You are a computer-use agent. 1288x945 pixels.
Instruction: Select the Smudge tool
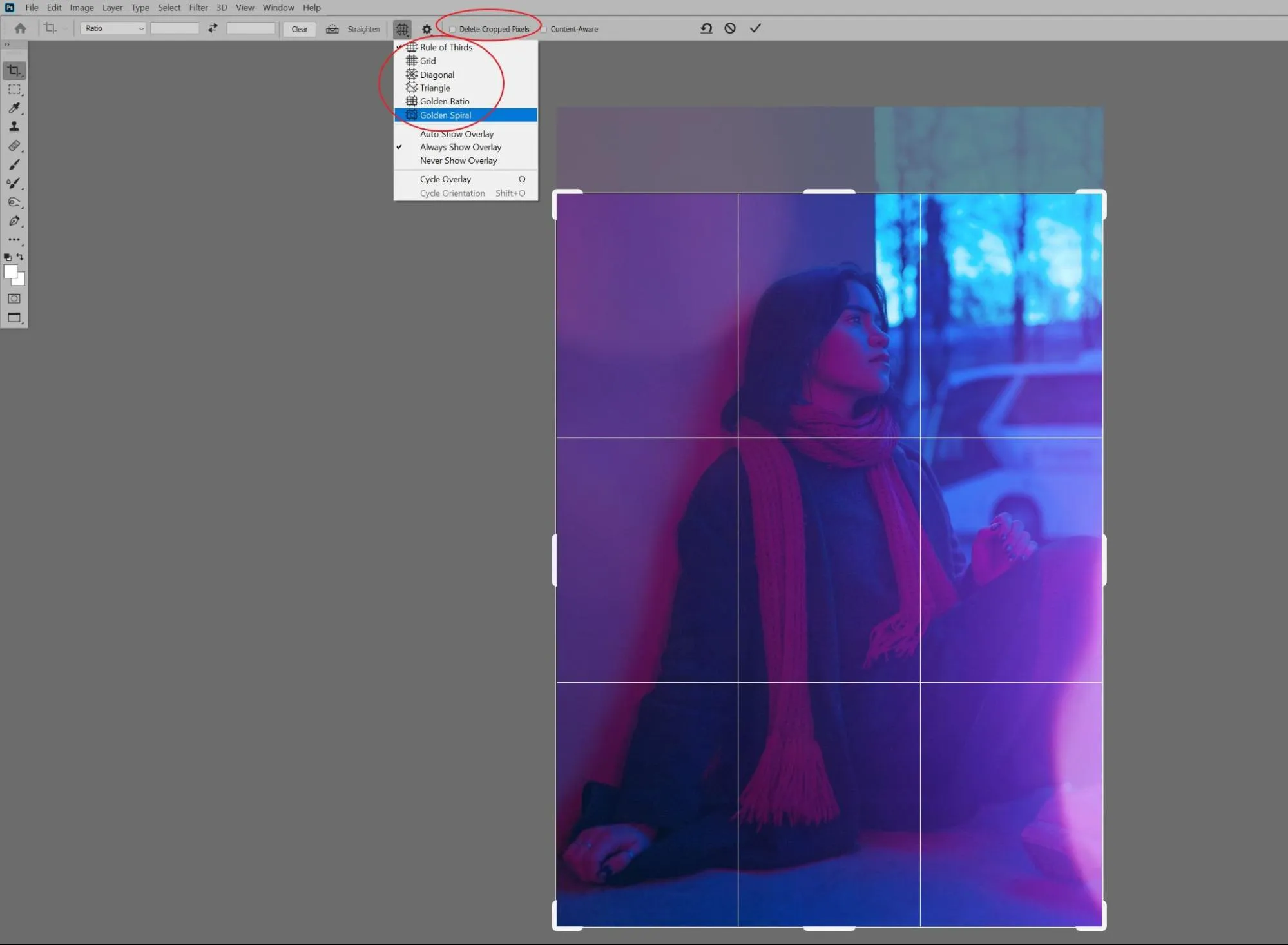[x=14, y=202]
